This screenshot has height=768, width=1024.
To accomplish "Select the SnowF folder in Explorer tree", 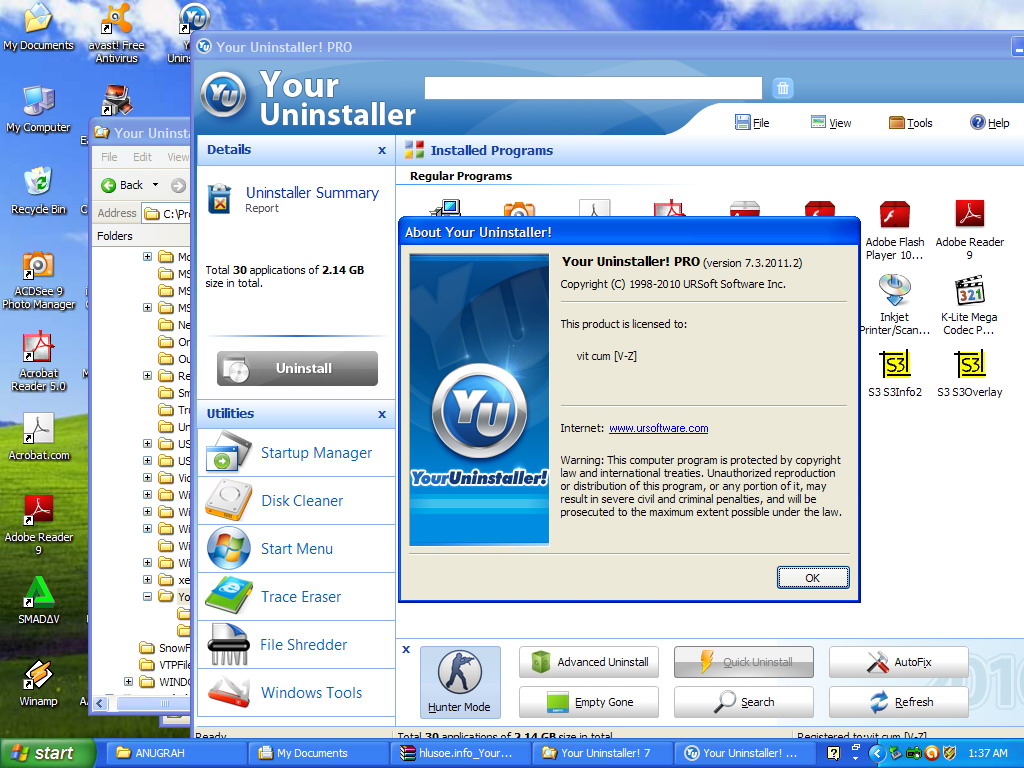I will click(166, 648).
